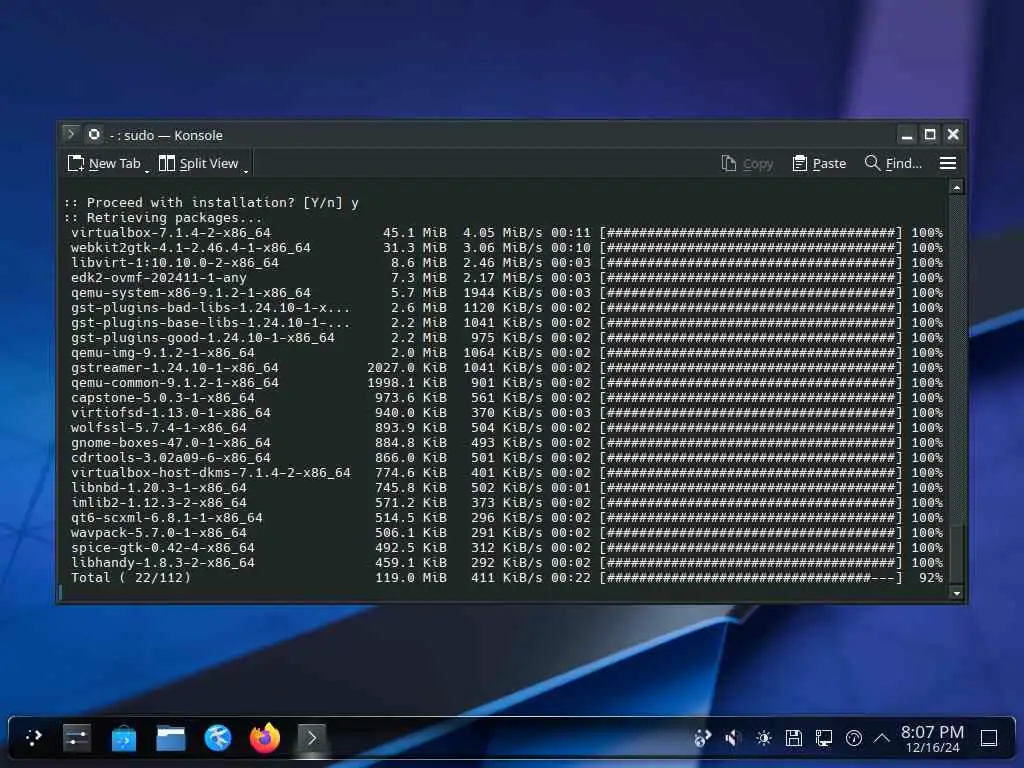Screen dimensions: 1024x768
Task: Click the Paste toolbar button
Action: coord(820,163)
